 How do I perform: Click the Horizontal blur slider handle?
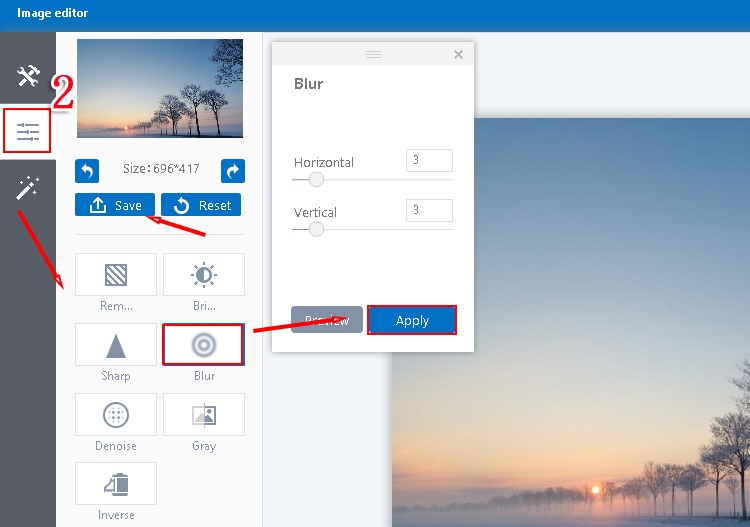[316, 180]
